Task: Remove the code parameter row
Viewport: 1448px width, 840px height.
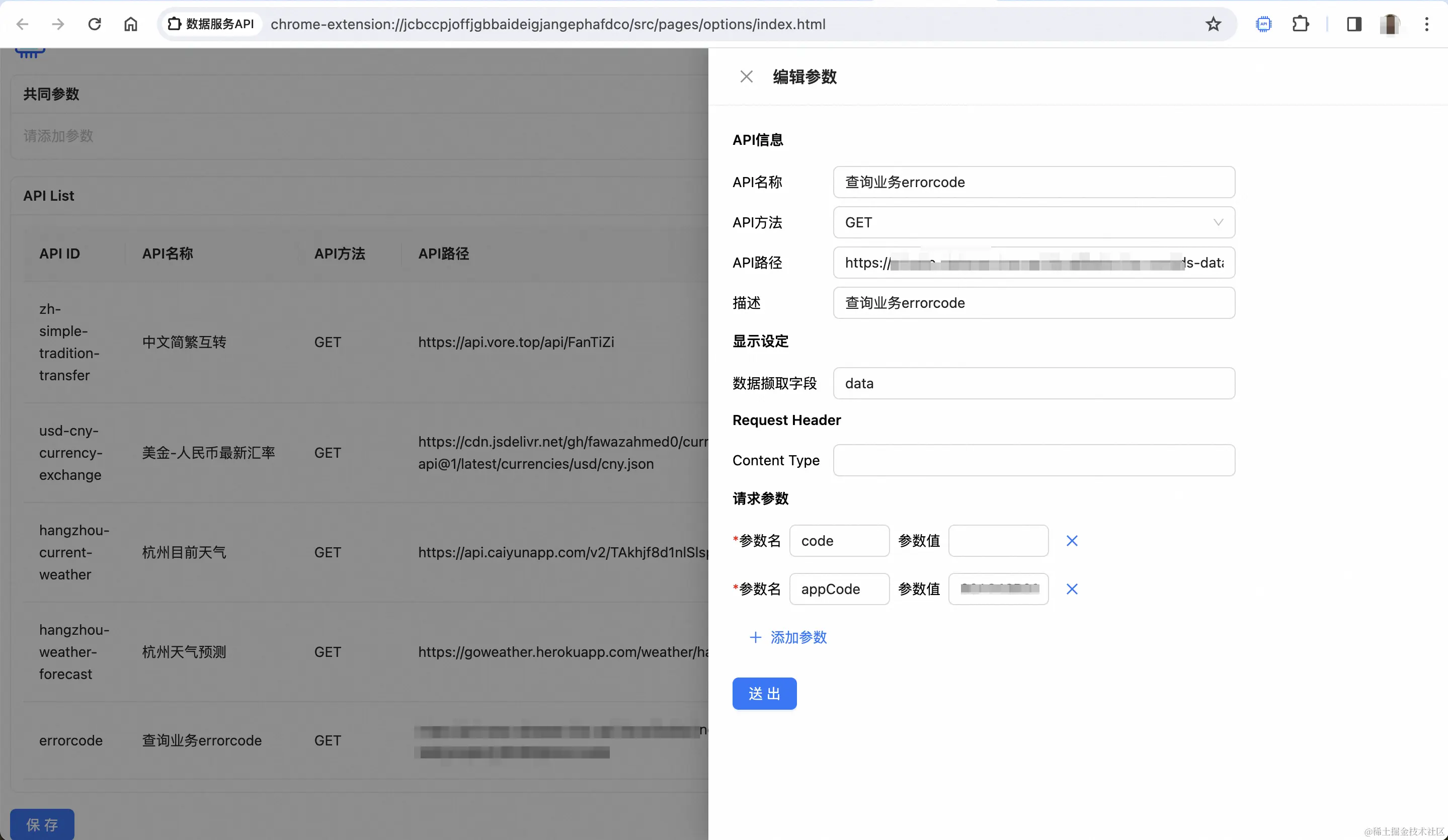Action: click(x=1072, y=541)
